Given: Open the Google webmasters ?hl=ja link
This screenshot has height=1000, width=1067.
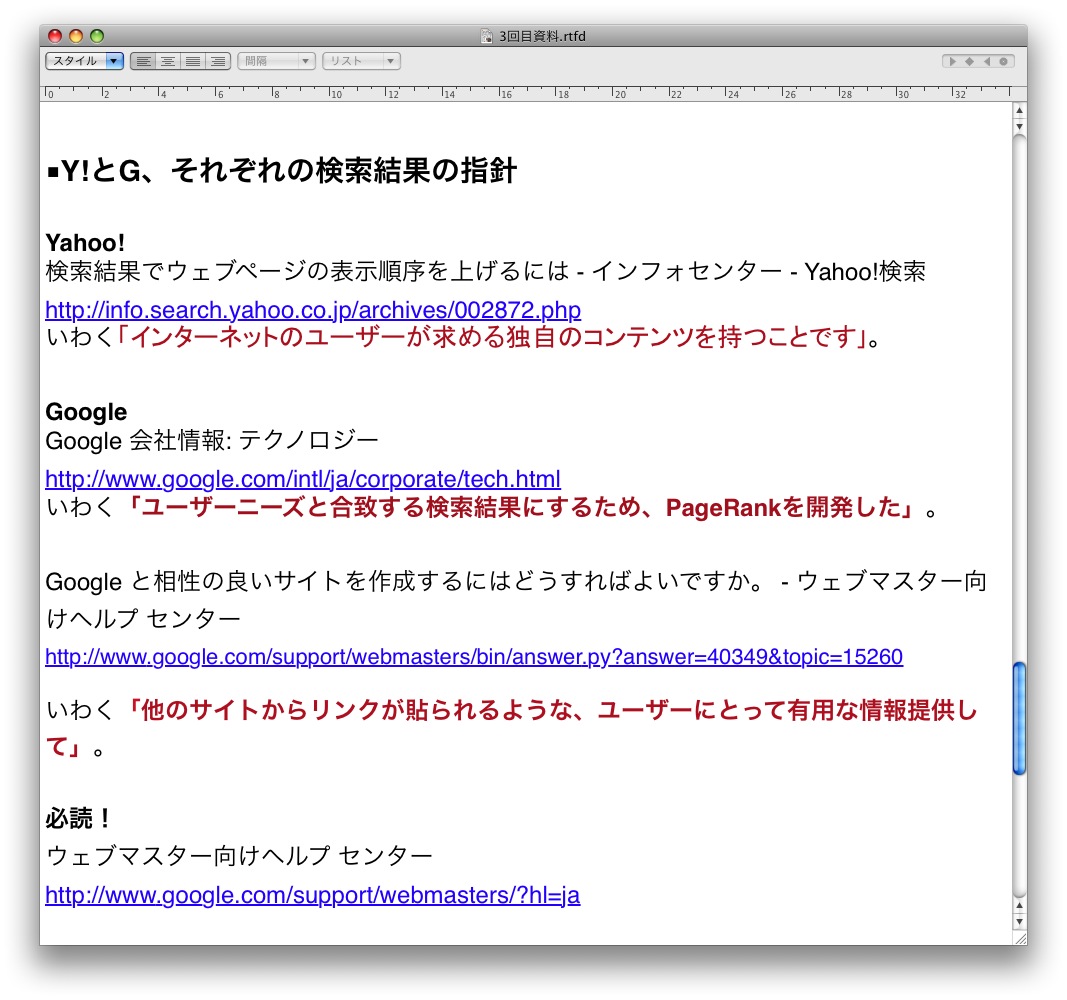Looking at the screenshot, I should pyautogui.click(x=312, y=895).
